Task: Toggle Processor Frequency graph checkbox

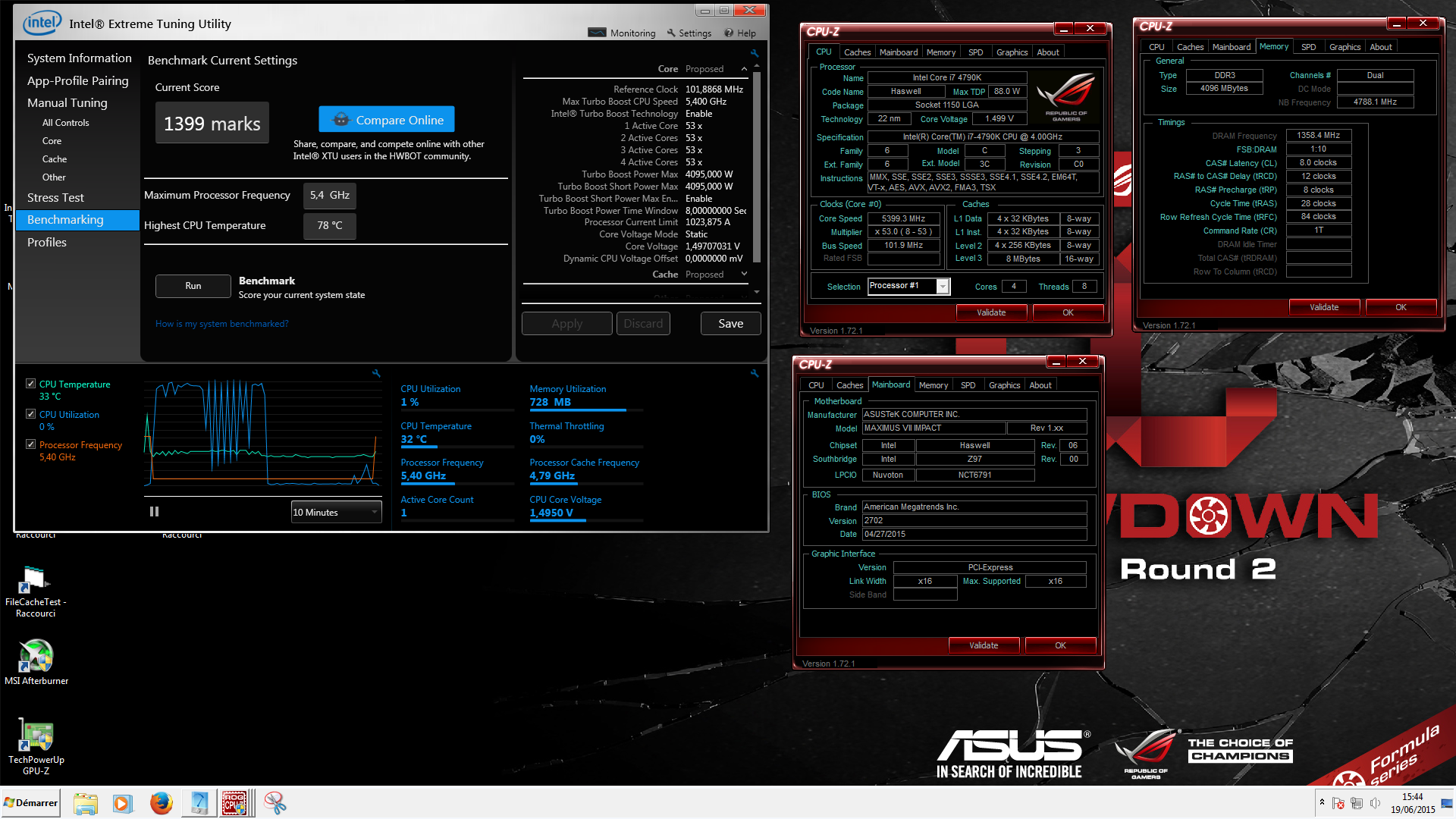Action: click(30, 444)
